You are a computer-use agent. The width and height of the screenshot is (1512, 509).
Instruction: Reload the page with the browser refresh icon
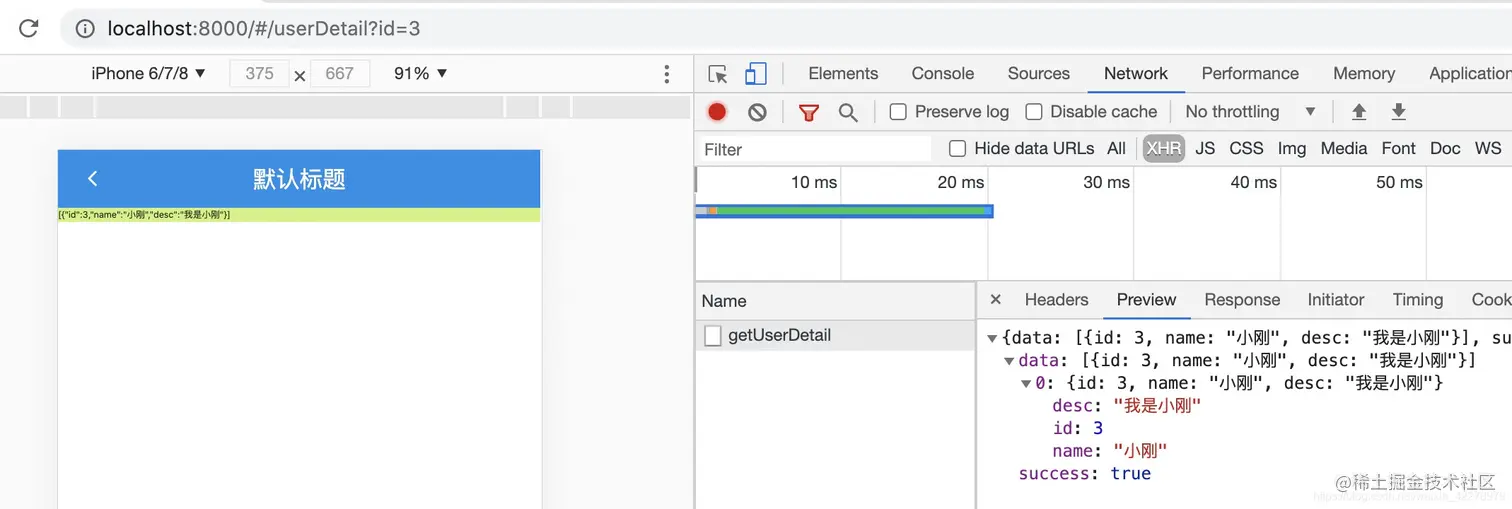click(28, 28)
